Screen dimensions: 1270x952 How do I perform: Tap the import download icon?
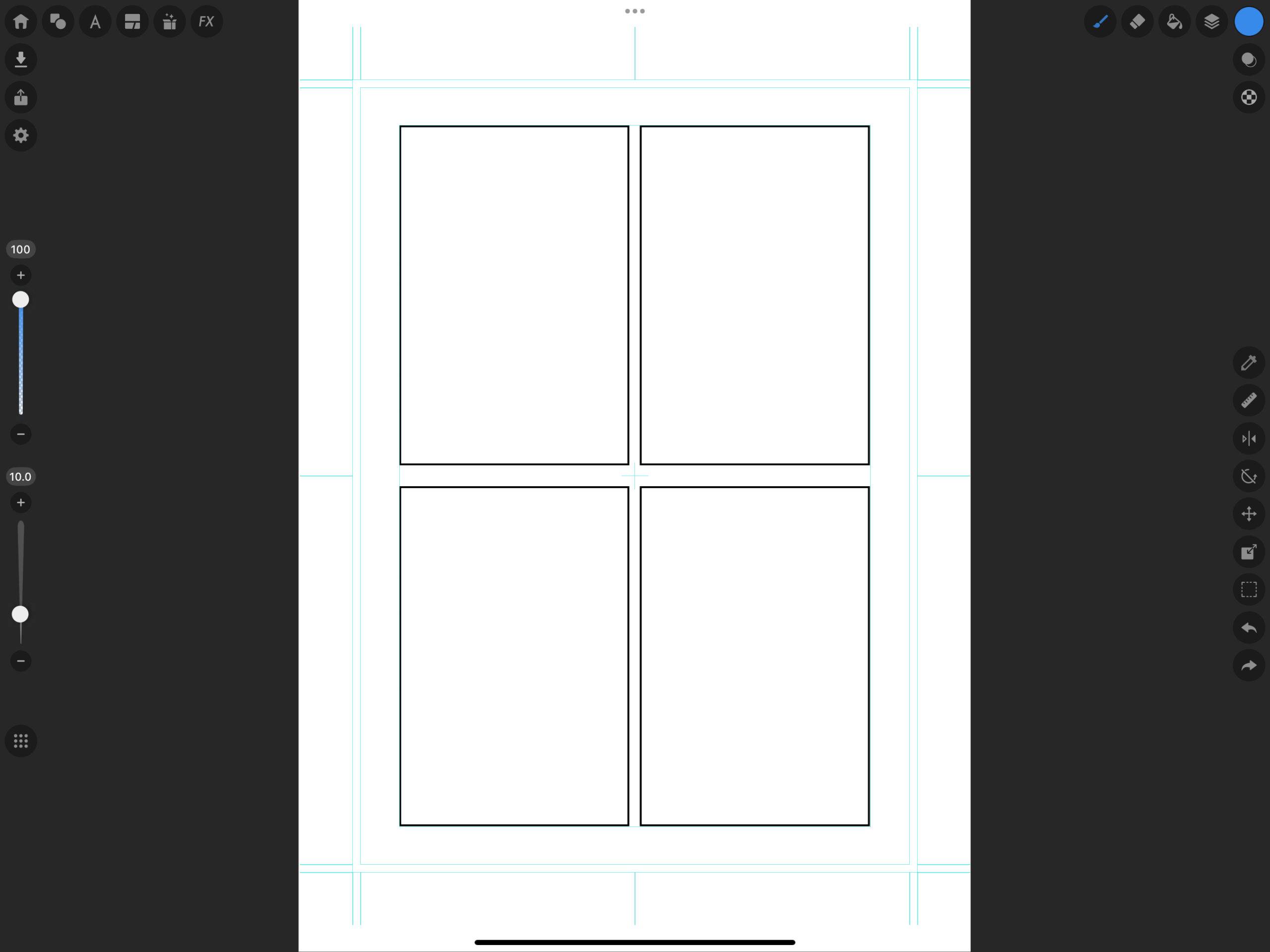[21, 60]
